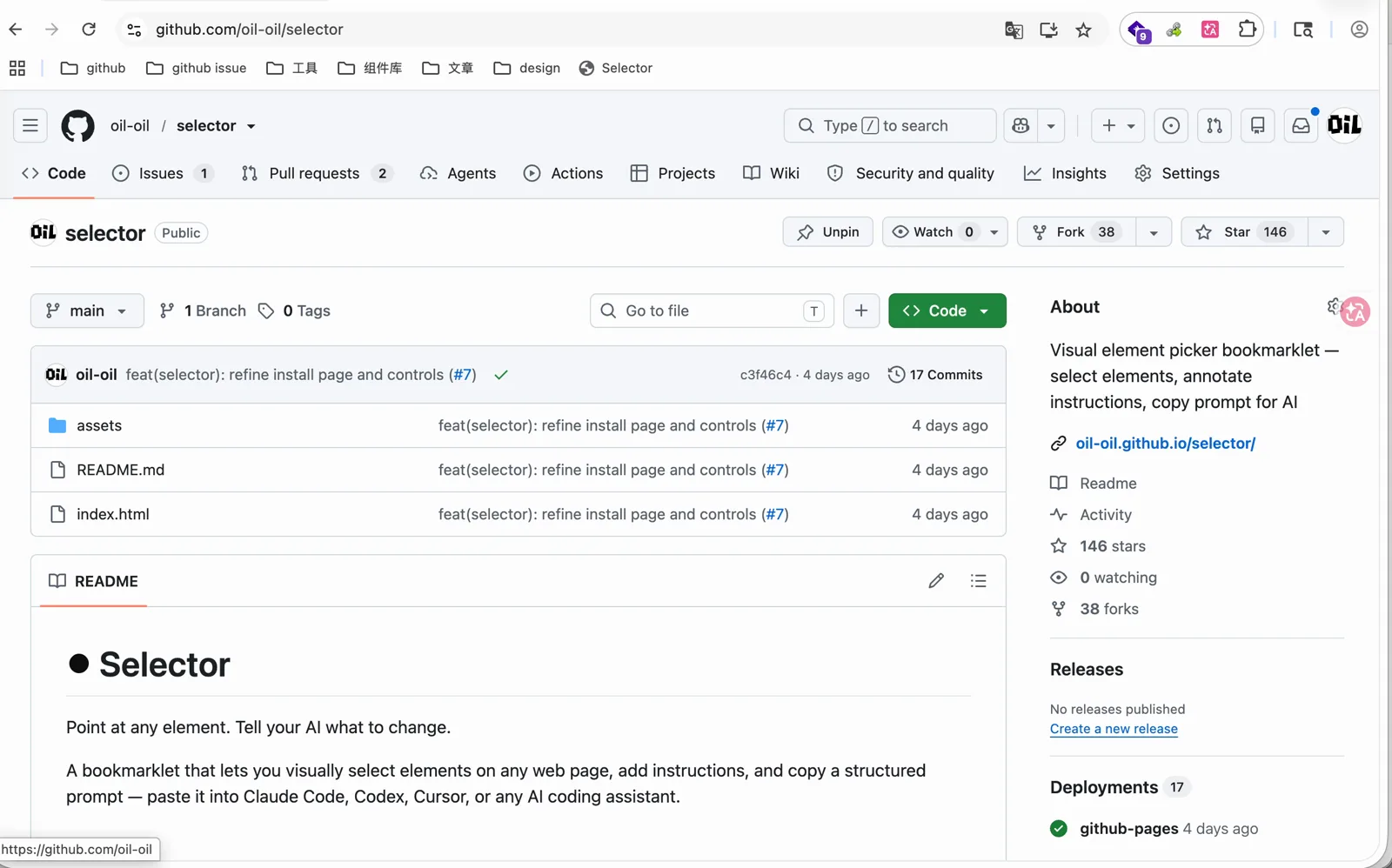
Task: Open the Agents tab
Action: tap(458, 173)
